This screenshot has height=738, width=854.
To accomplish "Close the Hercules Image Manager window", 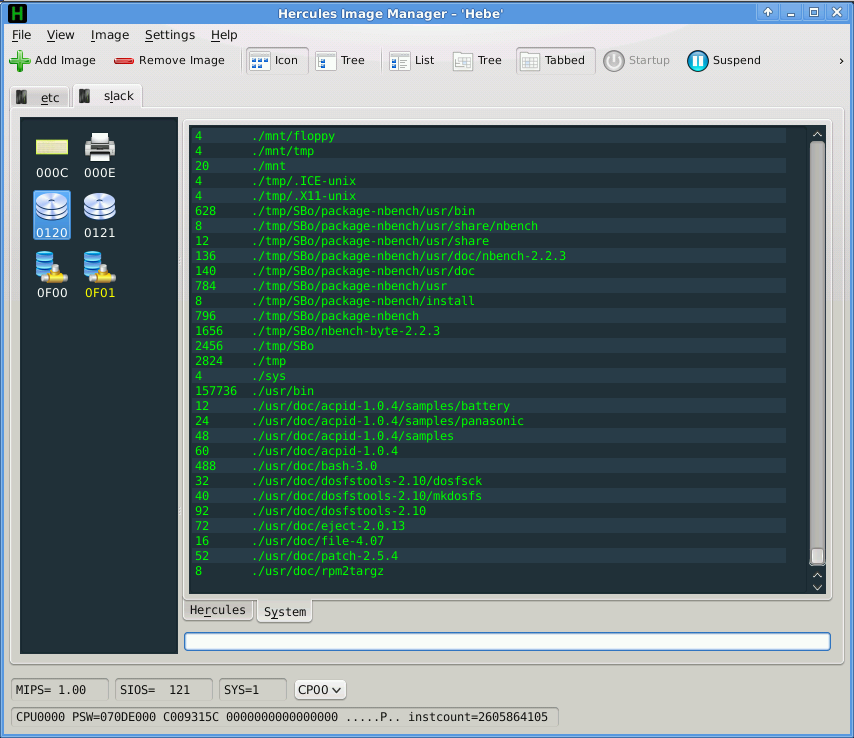I will [837, 13].
